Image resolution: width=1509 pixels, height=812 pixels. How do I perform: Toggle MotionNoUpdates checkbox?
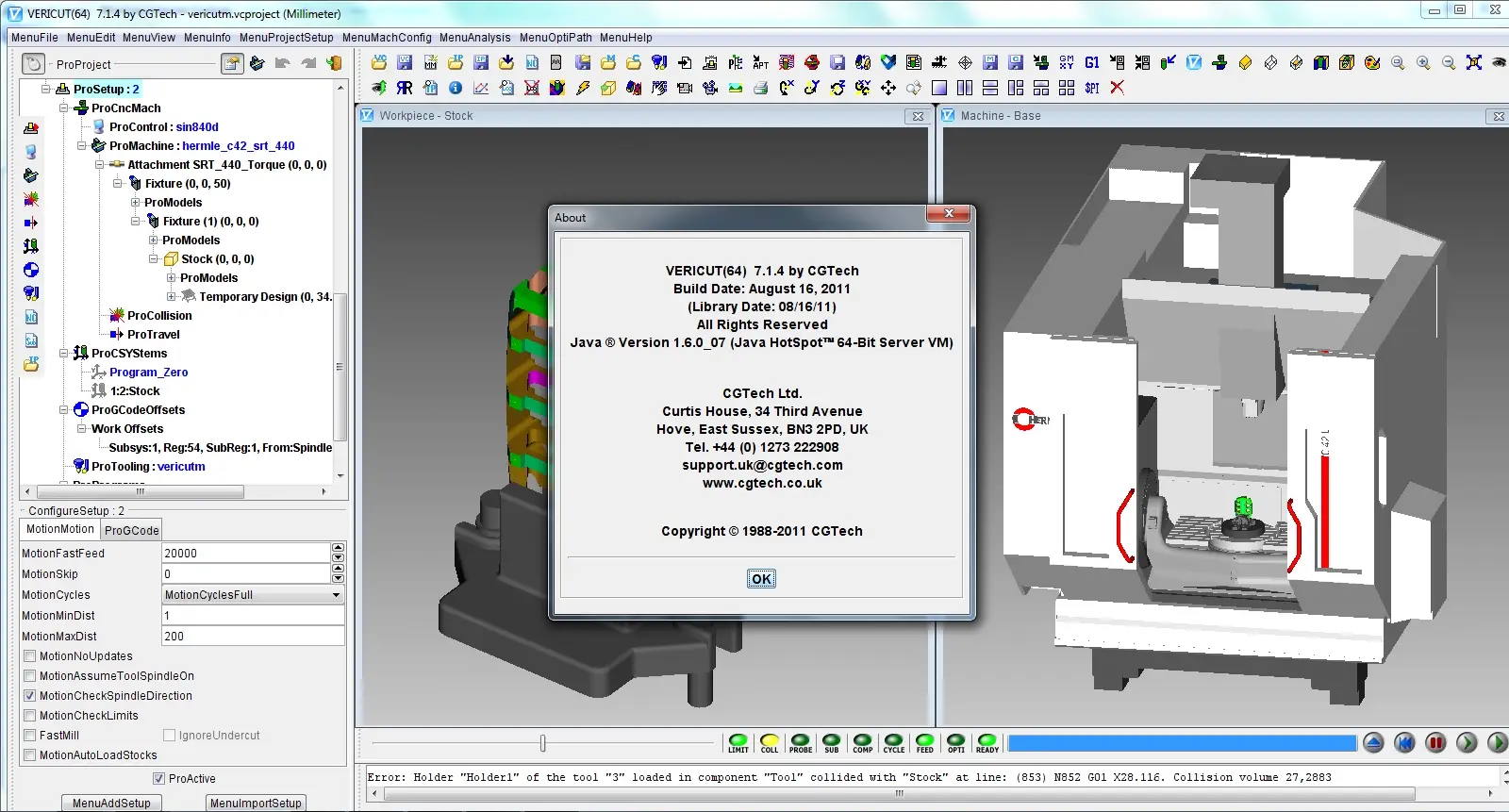click(30, 656)
